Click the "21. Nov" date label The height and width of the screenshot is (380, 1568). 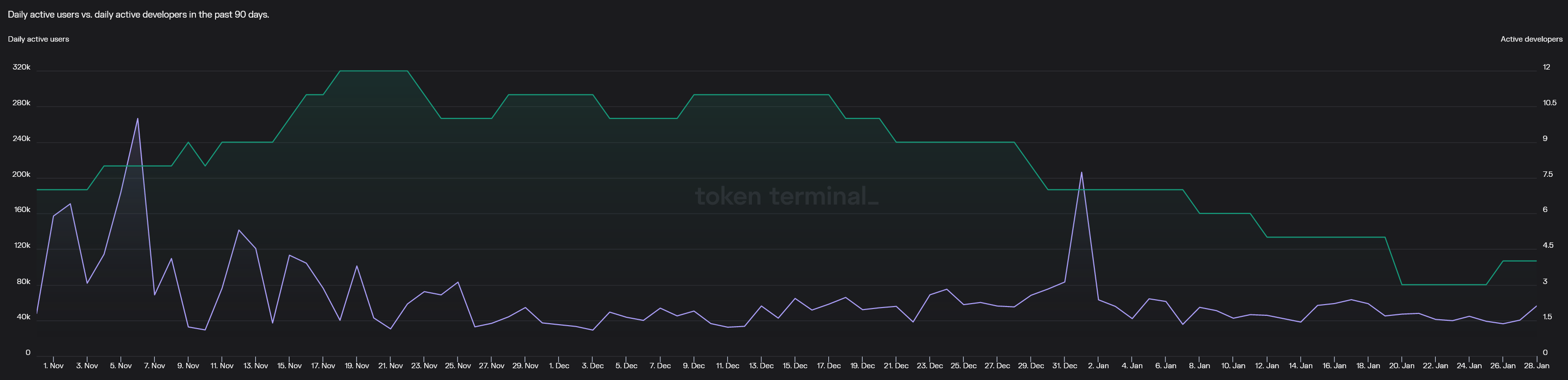click(x=390, y=366)
